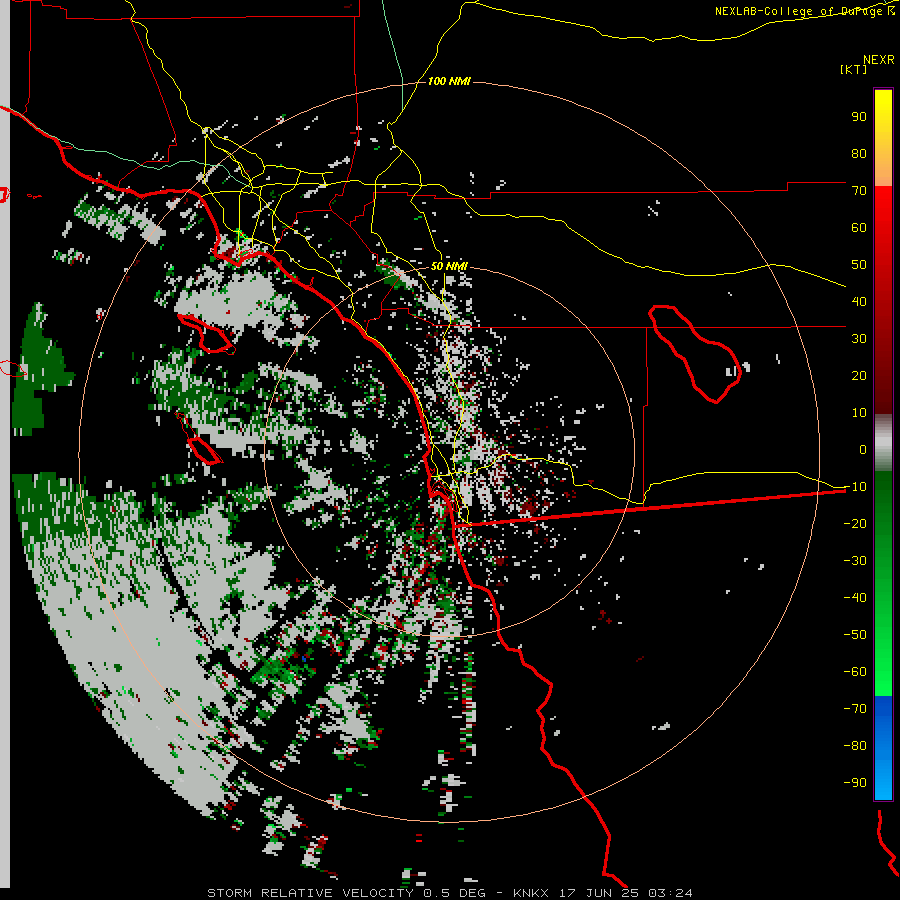This screenshot has height=900, width=900.
Task: Click the 0 value on velocity scale
Action: pyautogui.click(x=863, y=449)
